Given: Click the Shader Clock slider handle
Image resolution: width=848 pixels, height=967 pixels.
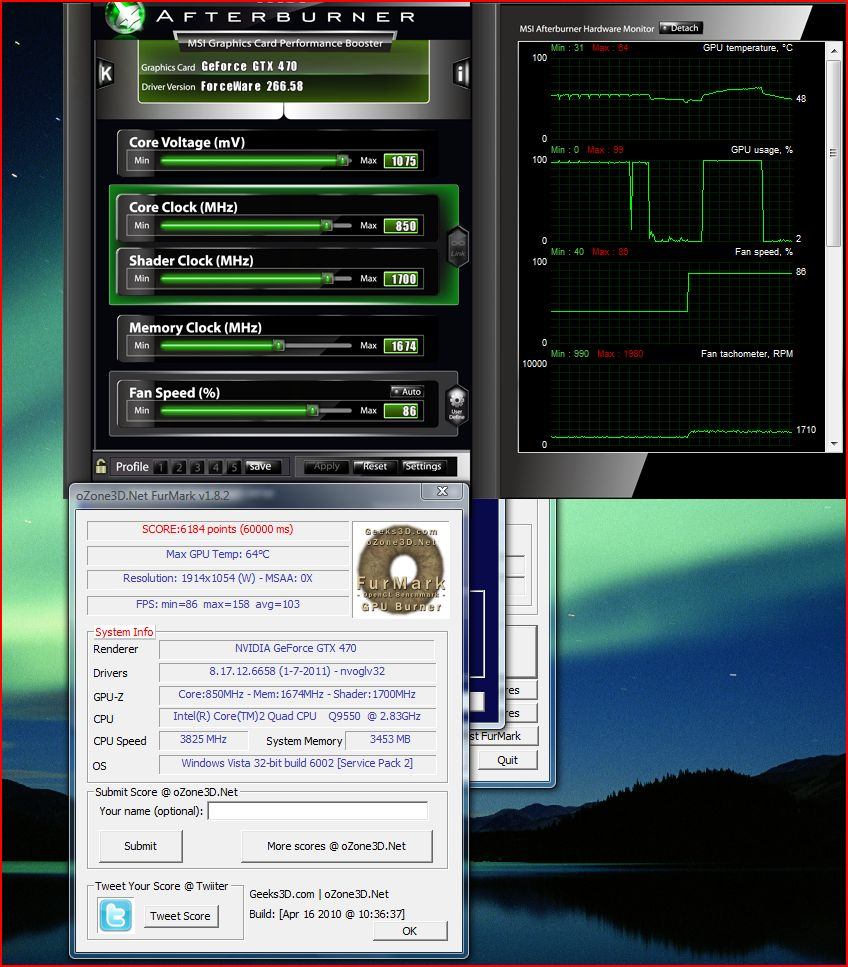Looking at the screenshot, I should click(327, 279).
